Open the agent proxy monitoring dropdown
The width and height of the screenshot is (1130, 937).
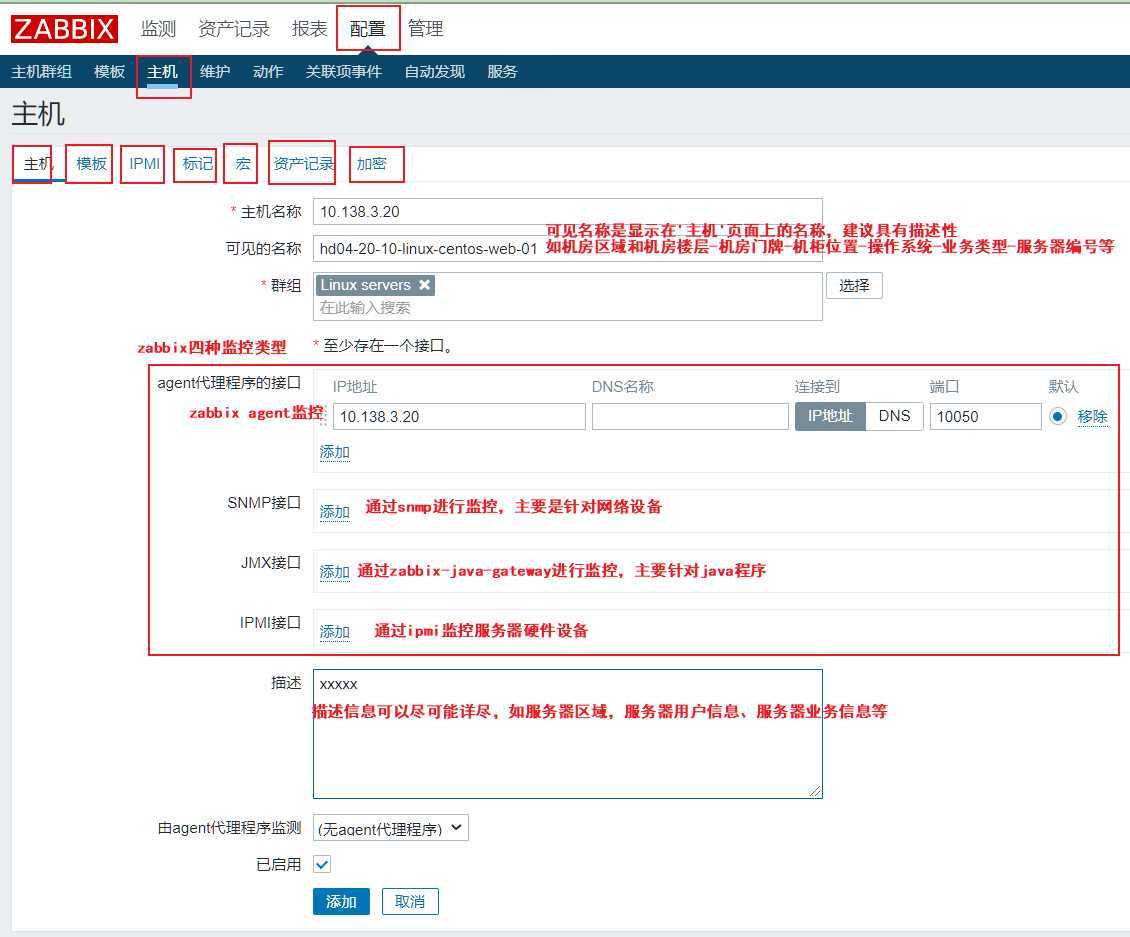tap(391, 828)
